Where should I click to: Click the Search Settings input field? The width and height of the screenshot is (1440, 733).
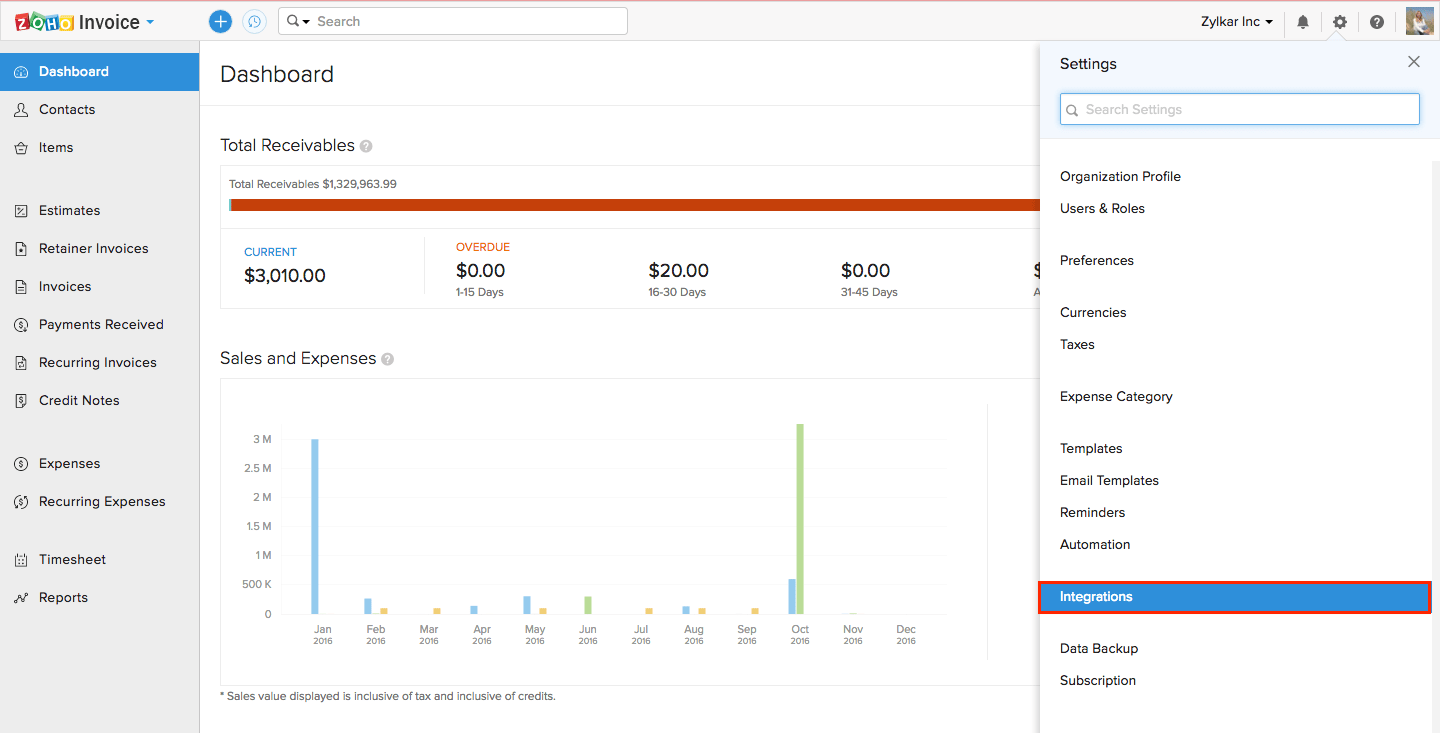[1240, 110]
